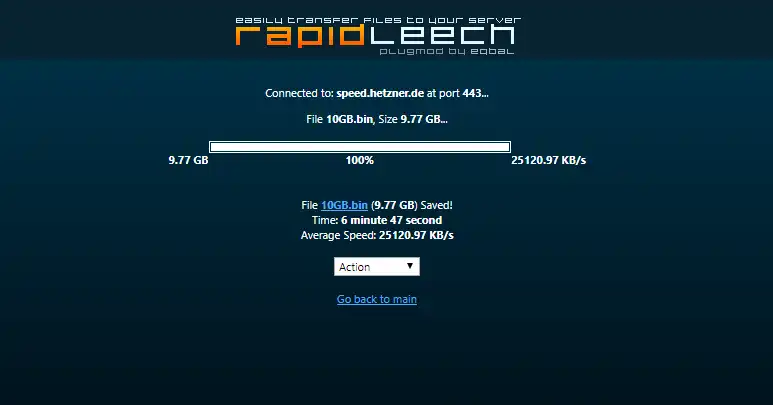This screenshot has width=773, height=405.
Task: Click the orange "rapid" part of the logo
Action: coord(302,35)
